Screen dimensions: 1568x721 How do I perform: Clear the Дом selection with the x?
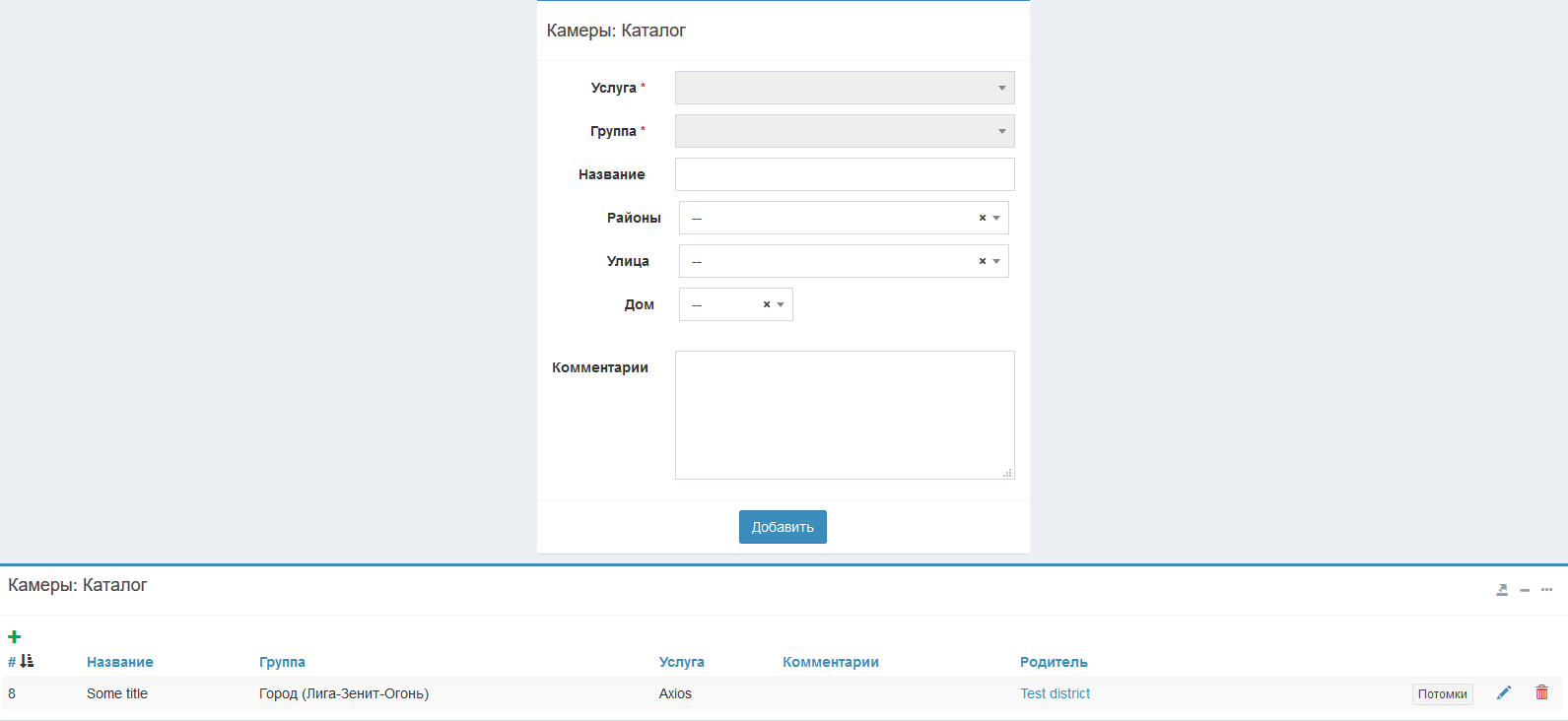click(x=766, y=304)
